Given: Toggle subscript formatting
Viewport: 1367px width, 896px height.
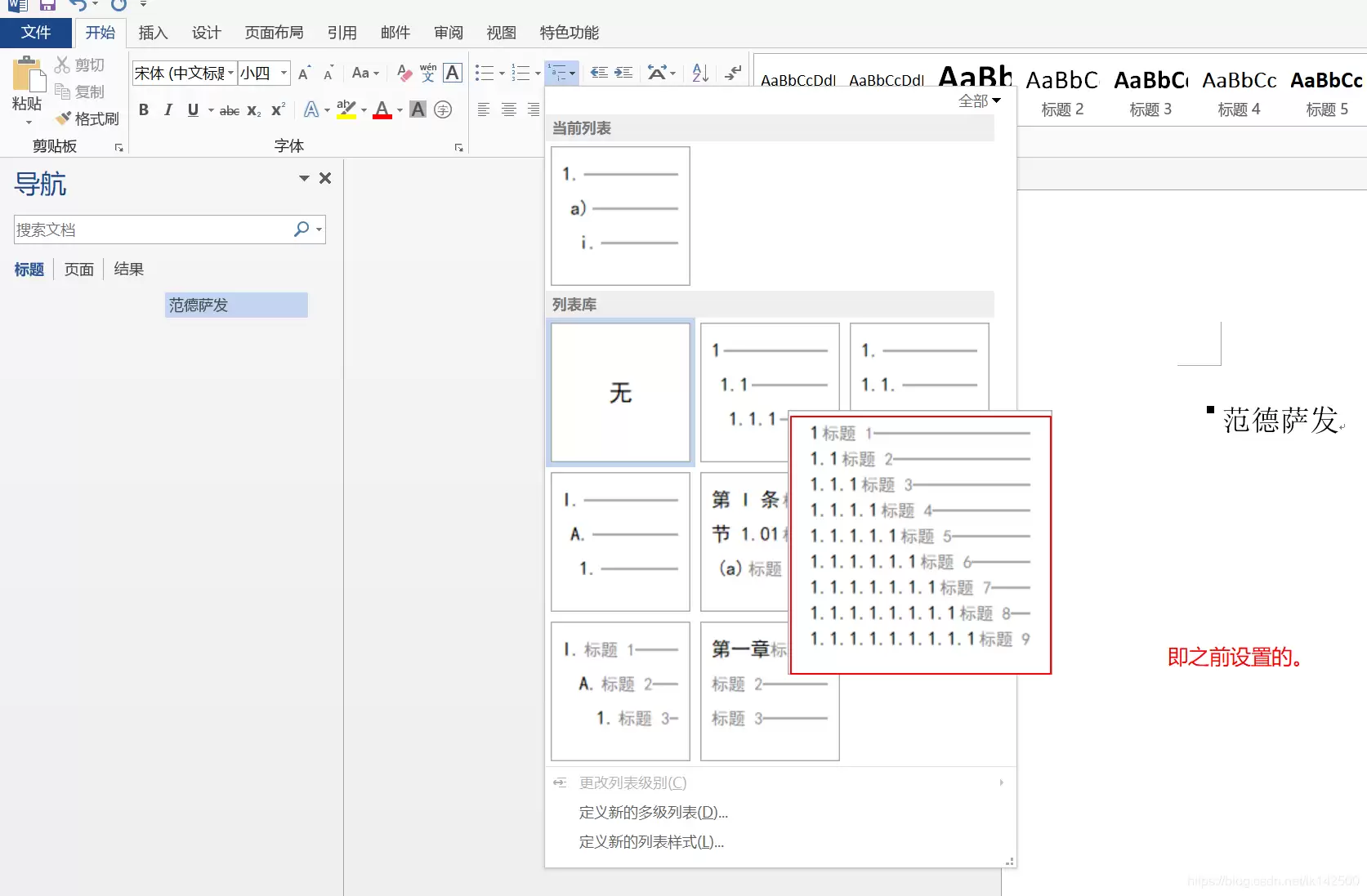Looking at the screenshot, I should point(254,109).
